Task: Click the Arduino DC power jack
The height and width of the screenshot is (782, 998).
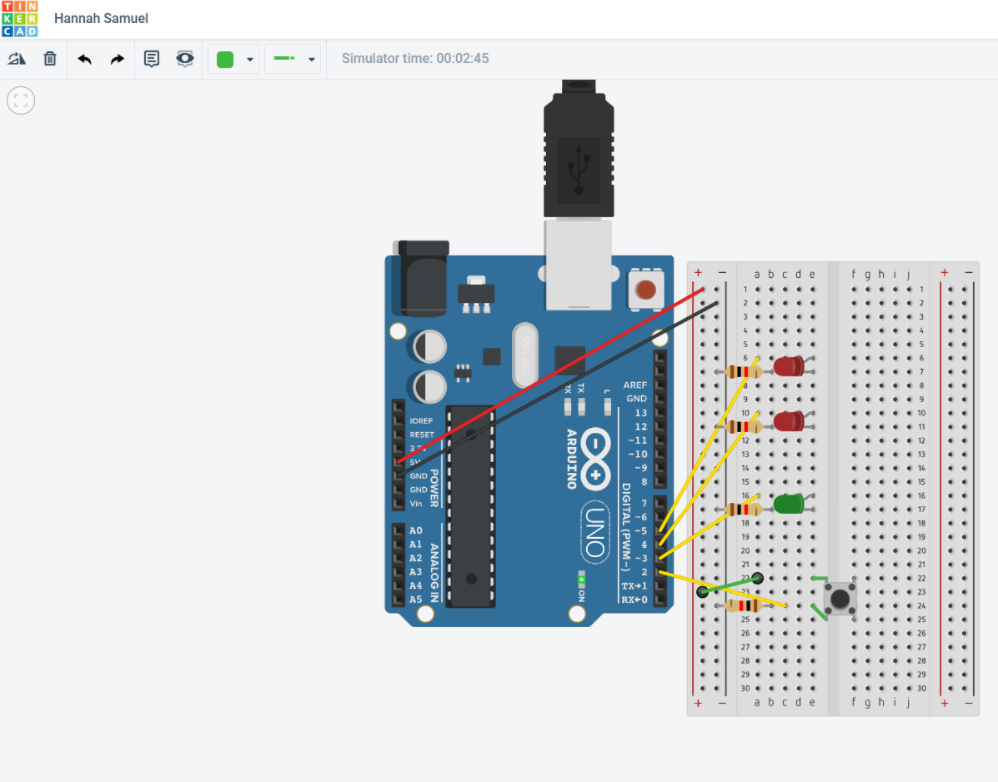Action: pos(421,278)
